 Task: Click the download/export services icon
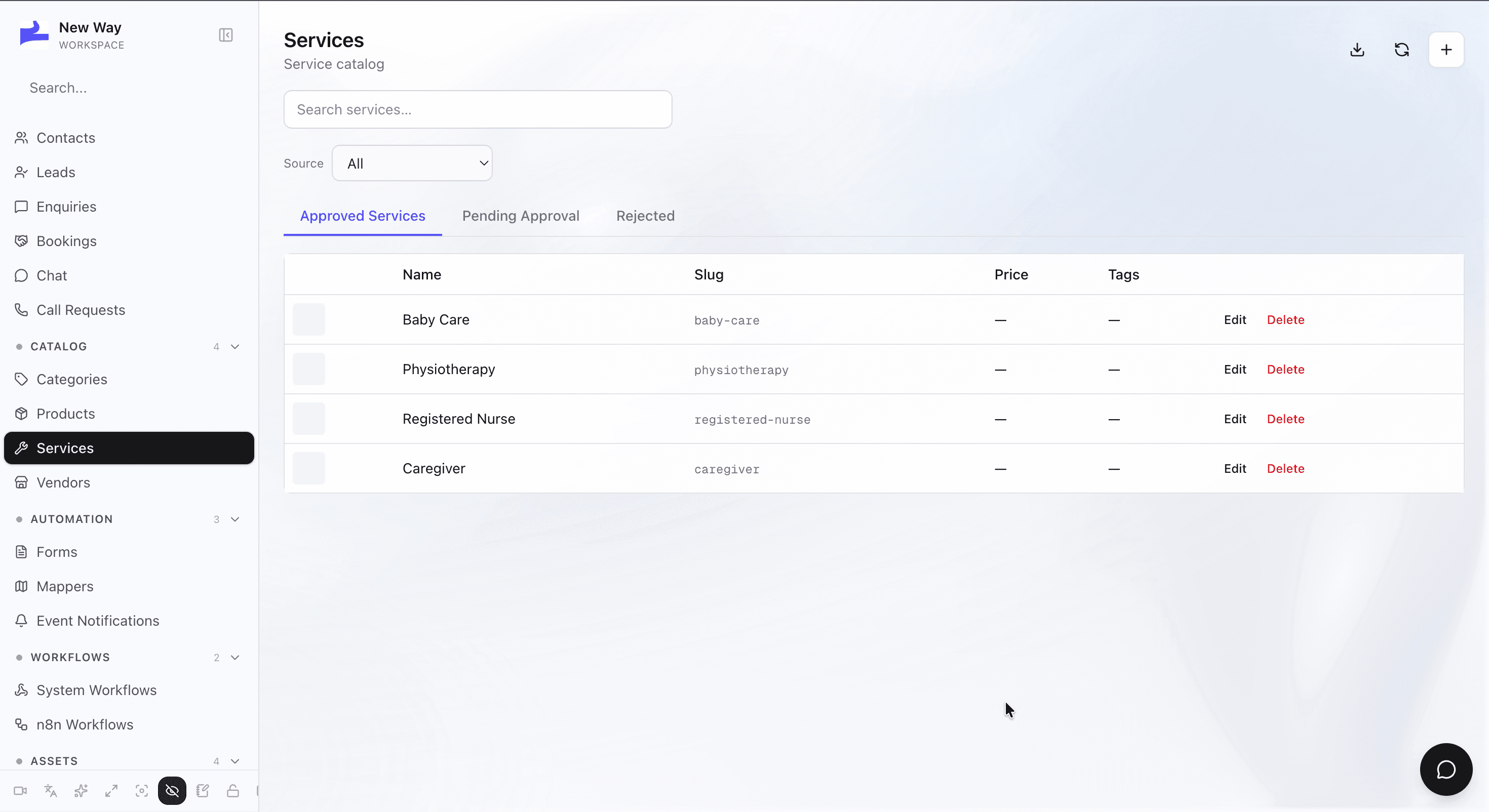[1357, 50]
